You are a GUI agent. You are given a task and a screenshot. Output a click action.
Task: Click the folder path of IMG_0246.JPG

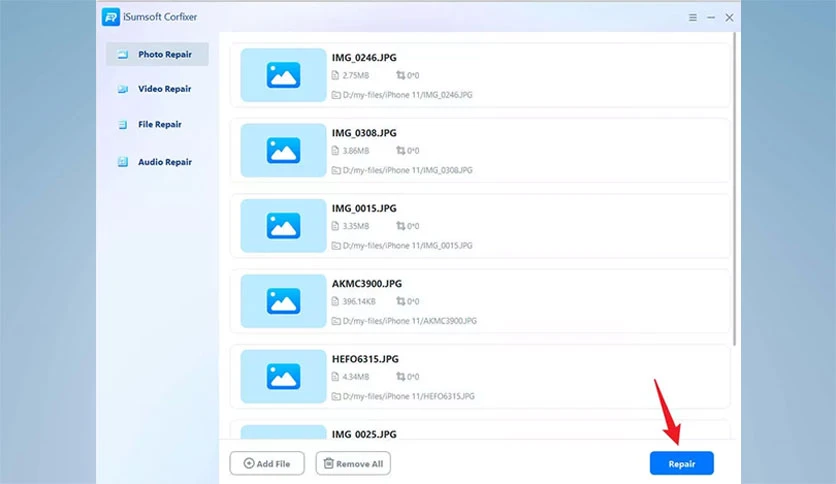[407, 95]
